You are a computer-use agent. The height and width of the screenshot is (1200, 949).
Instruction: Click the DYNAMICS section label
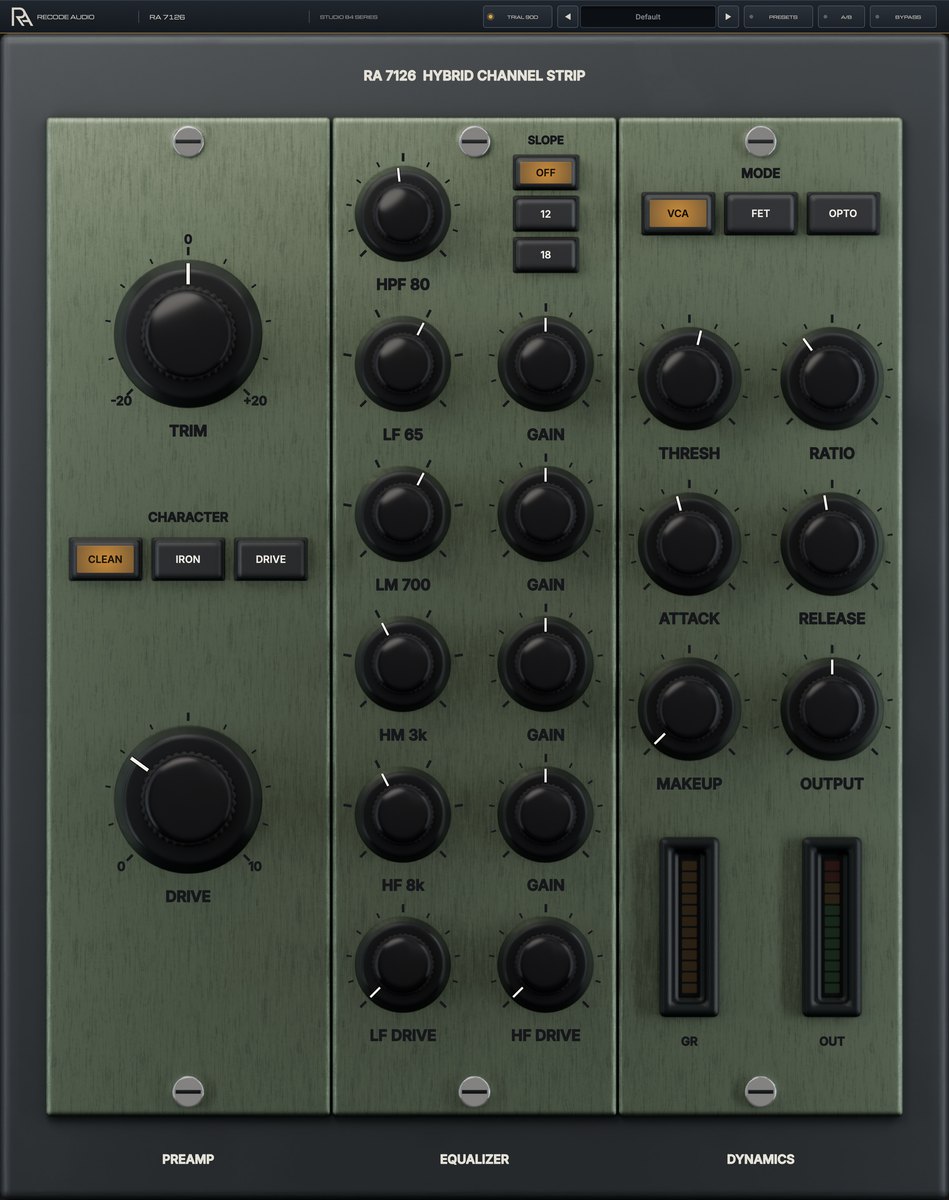pos(761,1159)
